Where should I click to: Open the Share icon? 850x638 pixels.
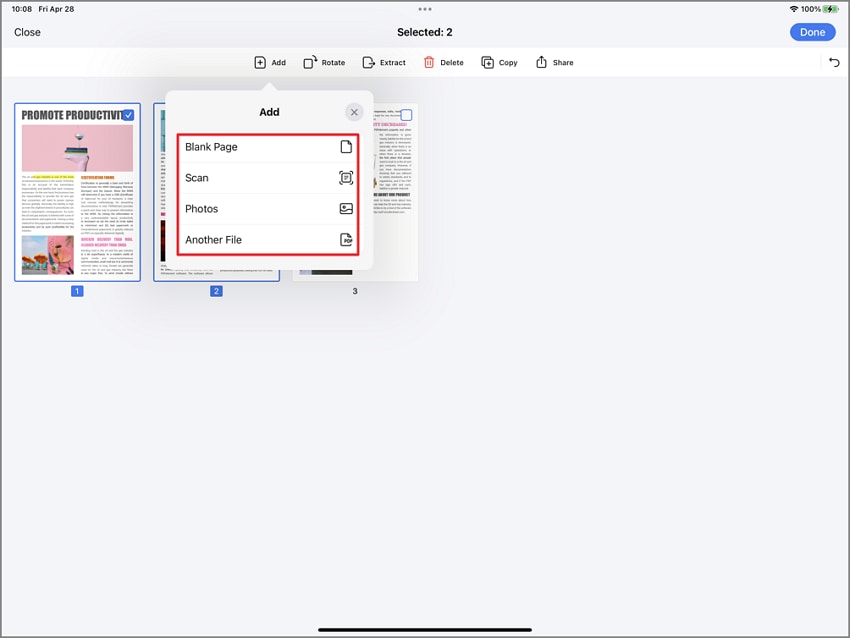point(541,62)
